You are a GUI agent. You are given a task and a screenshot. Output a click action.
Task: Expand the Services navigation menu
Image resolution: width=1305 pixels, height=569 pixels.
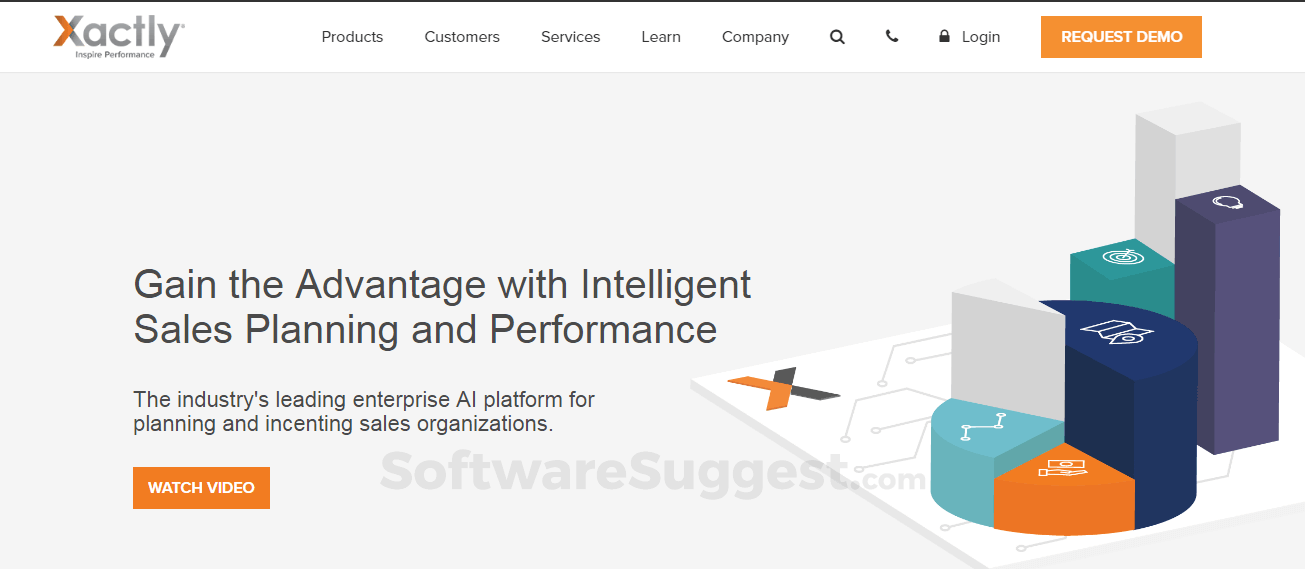[x=570, y=37]
